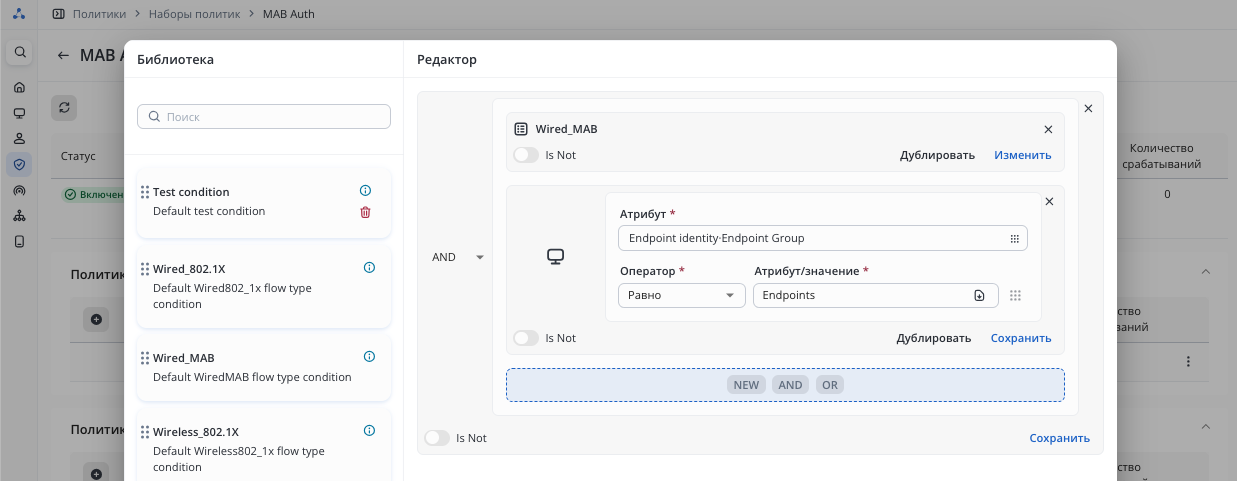Enable the bottom Is Not switch

437,438
